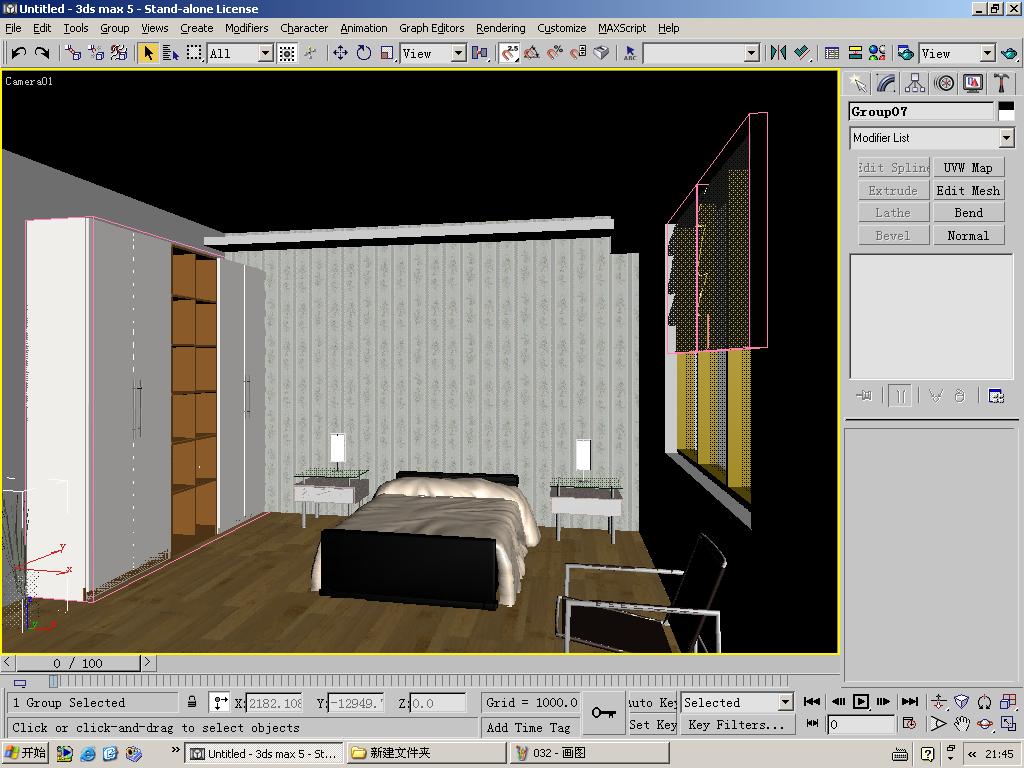Switch to the Create command panel tab
Screen dimensions: 1024x768
click(857, 84)
